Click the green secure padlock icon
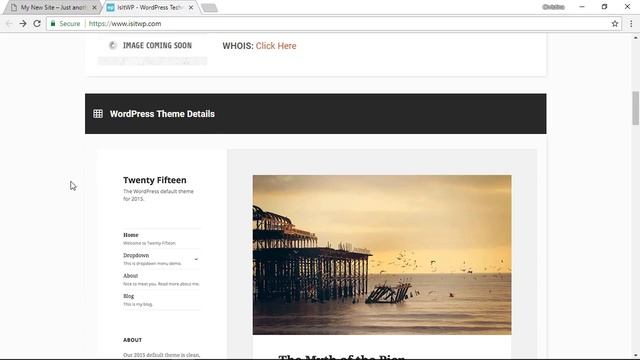Screen dimensions: 640x360 tap(53, 24)
